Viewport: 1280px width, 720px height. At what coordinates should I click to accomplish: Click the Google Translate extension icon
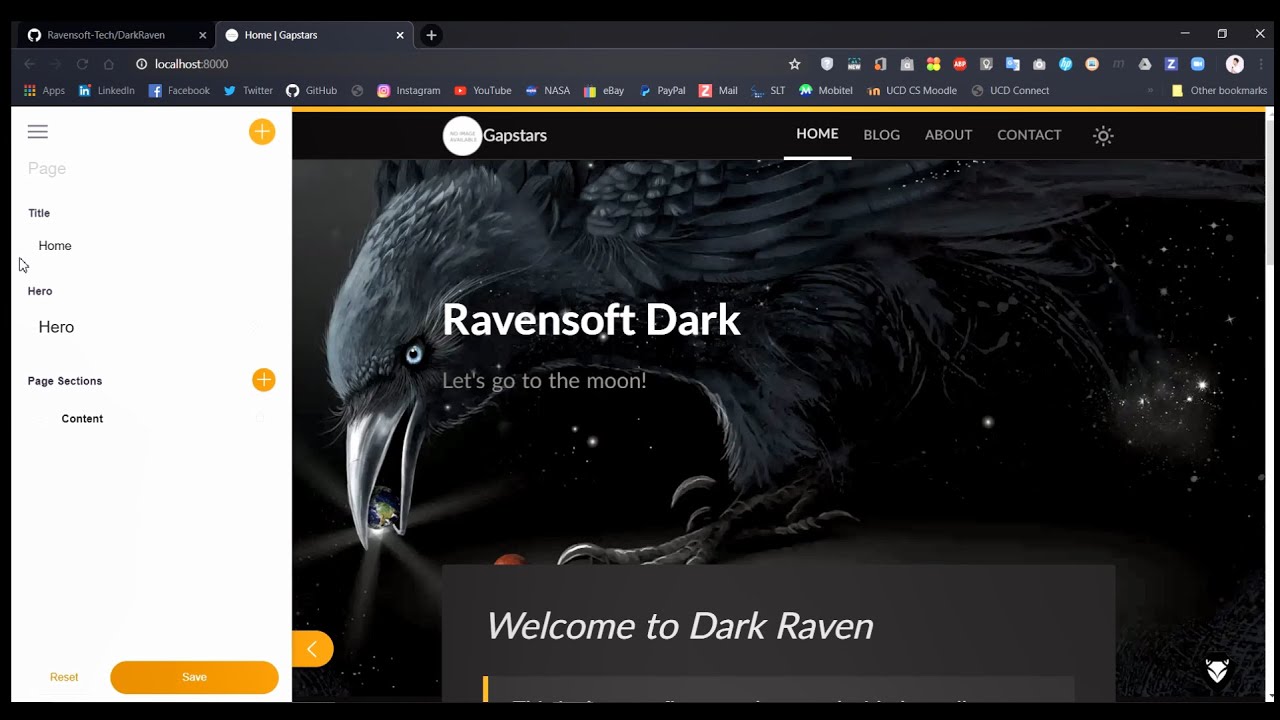pyautogui.click(x=1013, y=64)
